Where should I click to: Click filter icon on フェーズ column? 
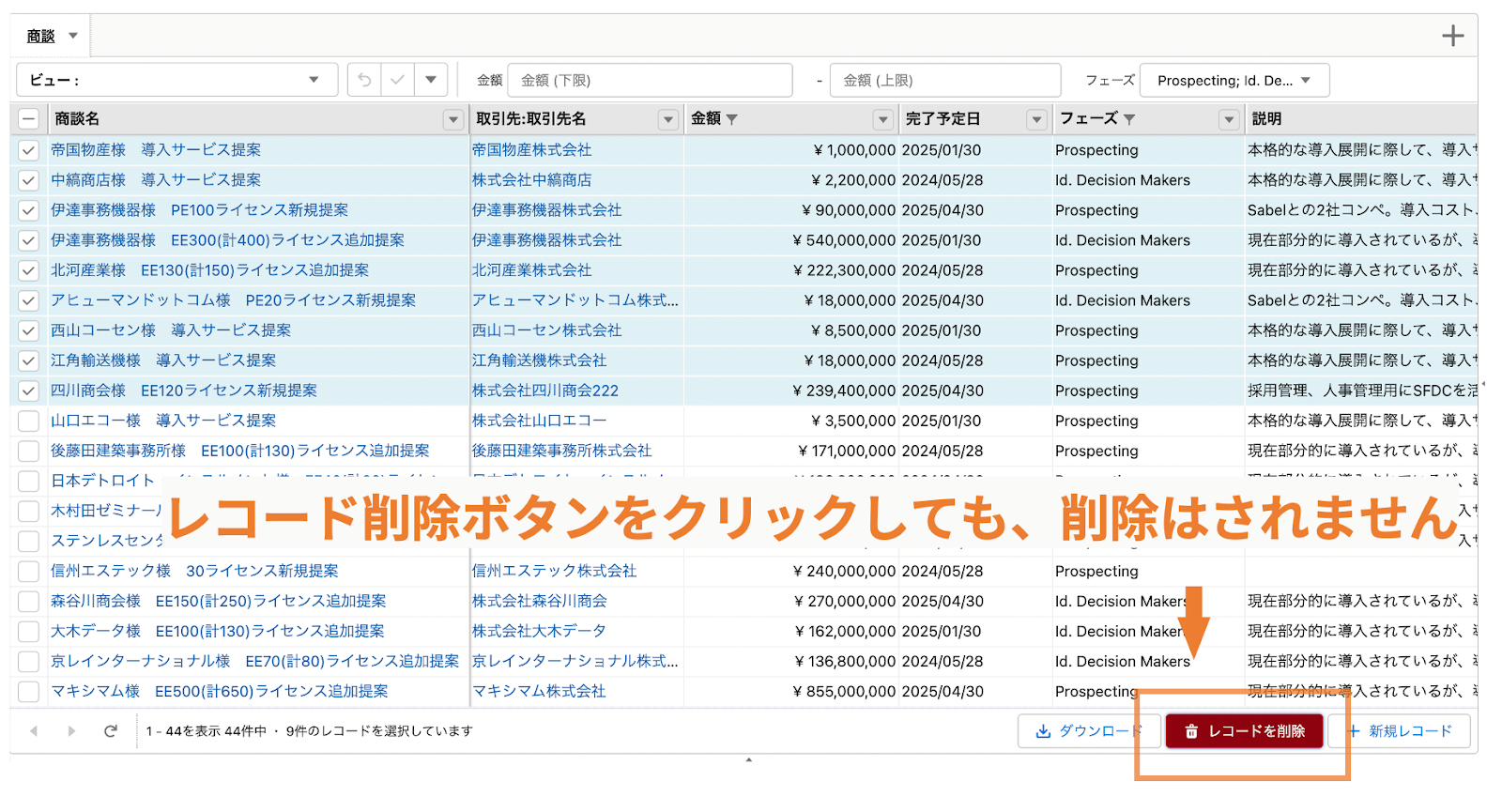pyautogui.click(x=1129, y=119)
